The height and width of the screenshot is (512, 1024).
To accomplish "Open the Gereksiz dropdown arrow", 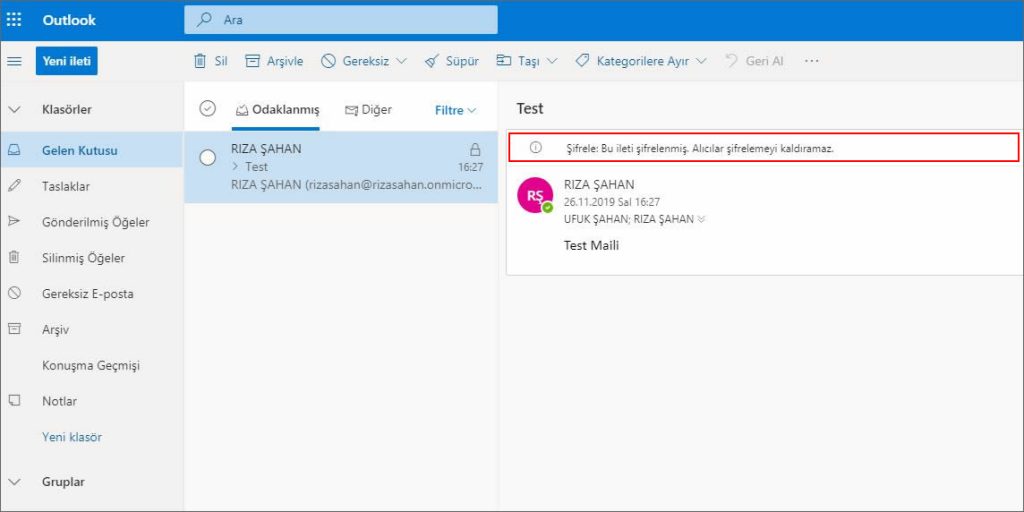I will pos(401,61).
